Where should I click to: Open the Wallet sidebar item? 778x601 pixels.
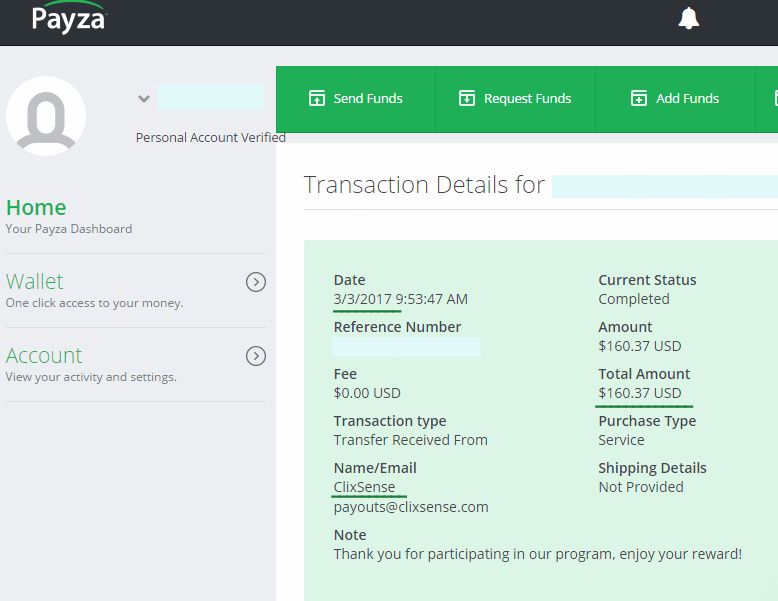pos(35,282)
